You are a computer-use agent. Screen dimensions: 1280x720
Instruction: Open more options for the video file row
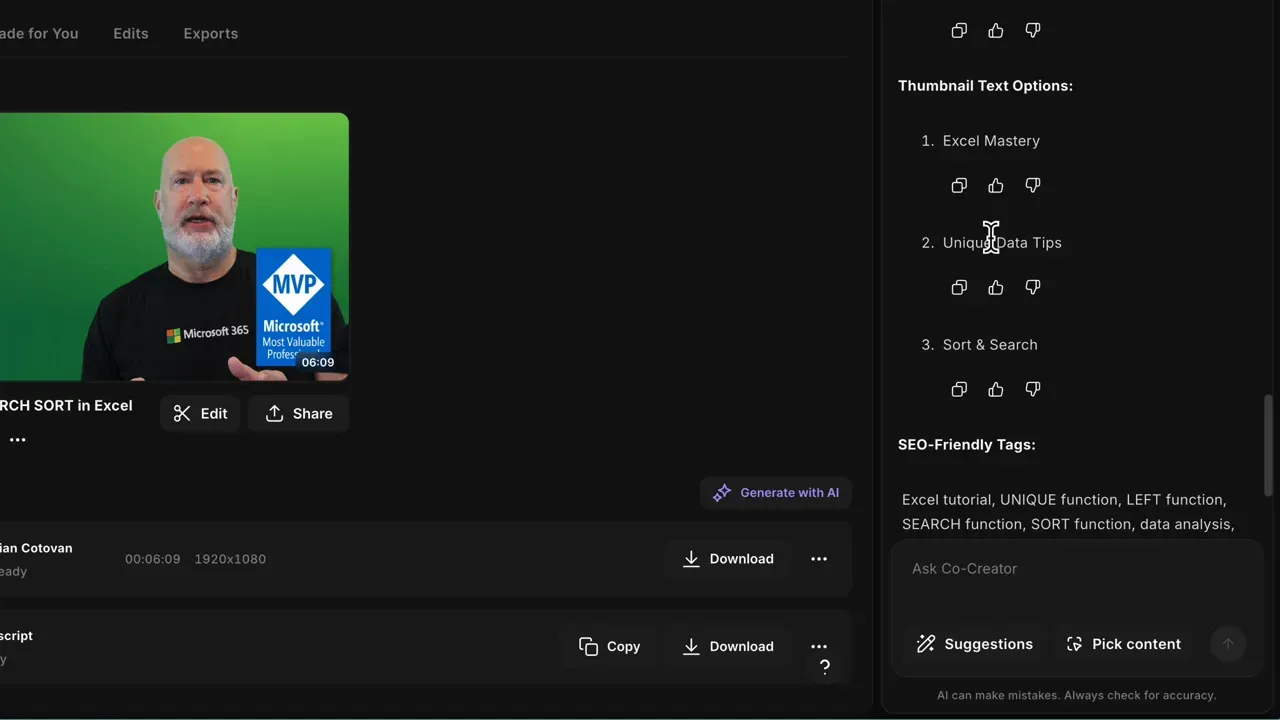click(819, 559)
